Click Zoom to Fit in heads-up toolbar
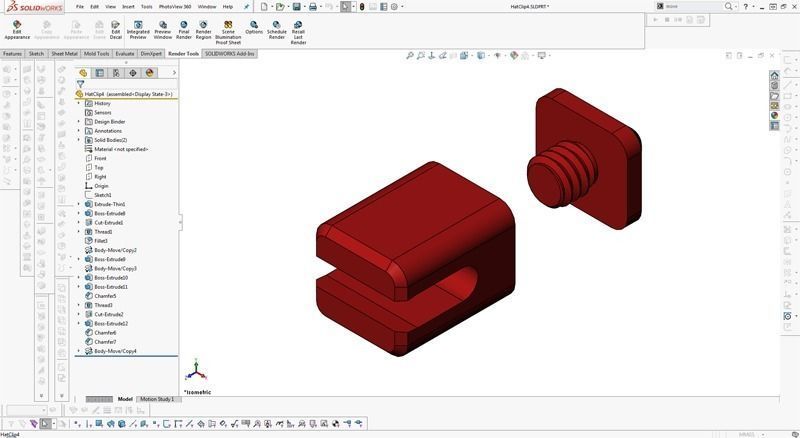 (x=410, y=56)
